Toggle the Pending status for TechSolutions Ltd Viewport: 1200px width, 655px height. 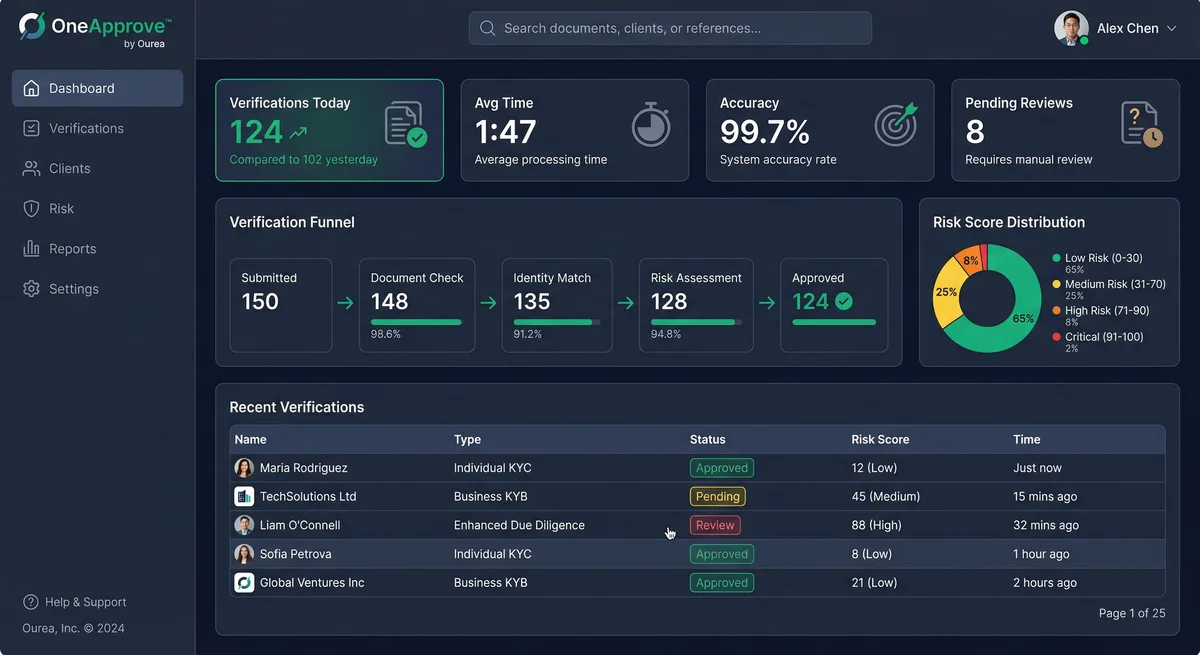[x=717, y=496]
